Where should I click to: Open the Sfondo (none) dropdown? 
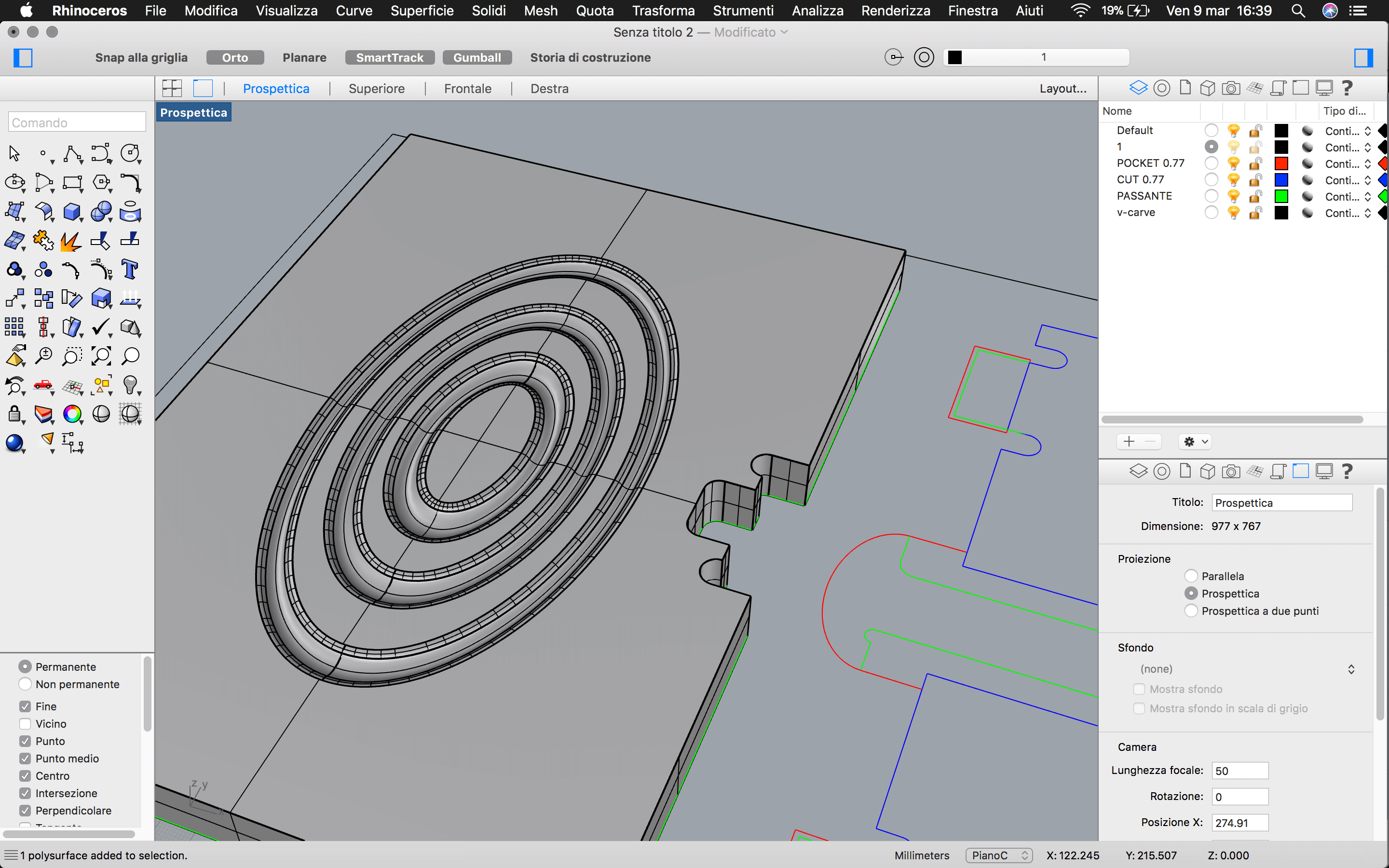tap(1245, 669)
